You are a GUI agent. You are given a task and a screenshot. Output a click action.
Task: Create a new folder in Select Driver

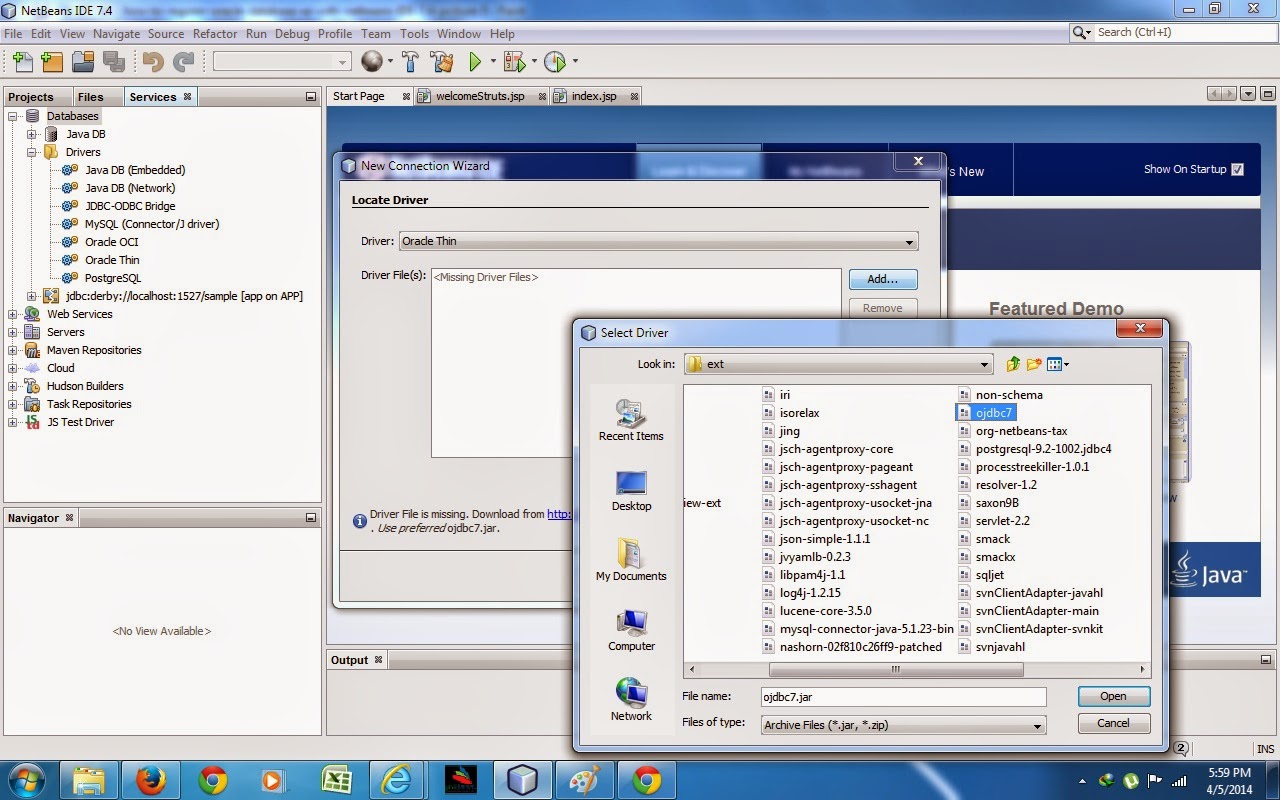tap(1034, 364)
